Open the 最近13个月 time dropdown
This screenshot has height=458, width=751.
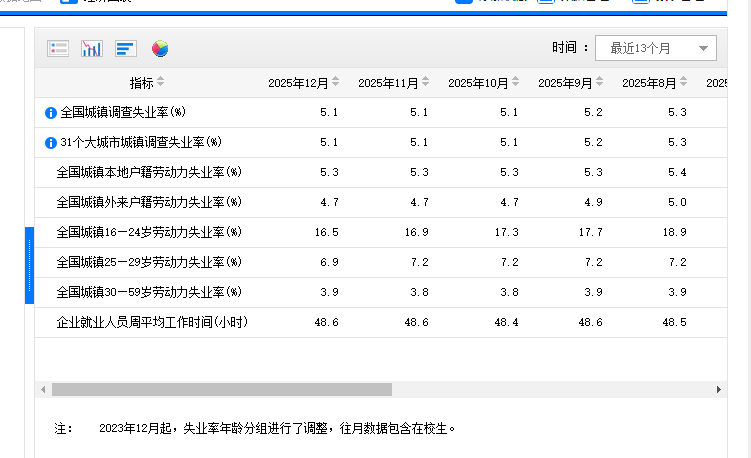click(x=656, y=48)
